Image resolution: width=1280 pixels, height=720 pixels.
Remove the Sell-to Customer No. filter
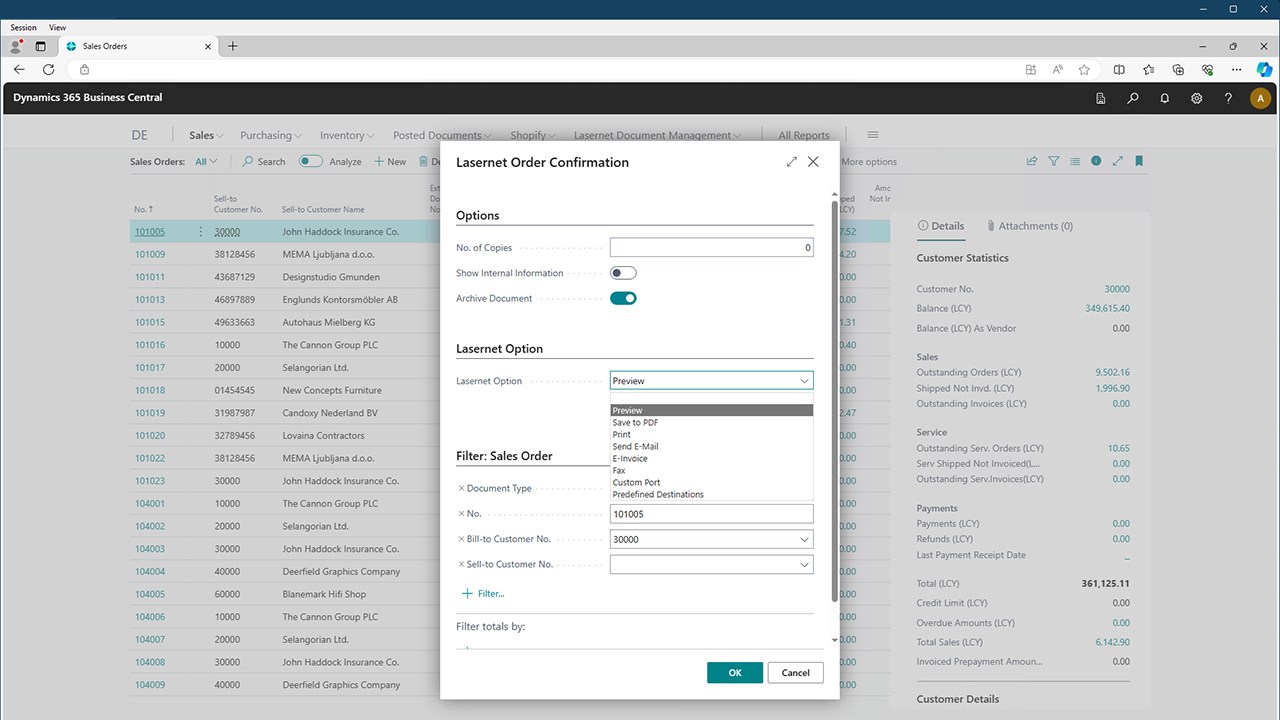461,564
